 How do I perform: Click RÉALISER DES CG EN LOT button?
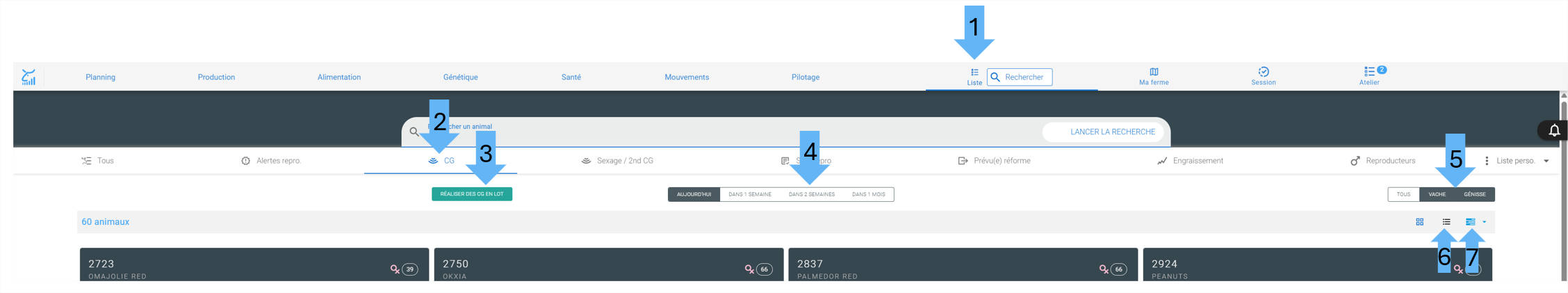pyautogui.click(x=472, y=194)
